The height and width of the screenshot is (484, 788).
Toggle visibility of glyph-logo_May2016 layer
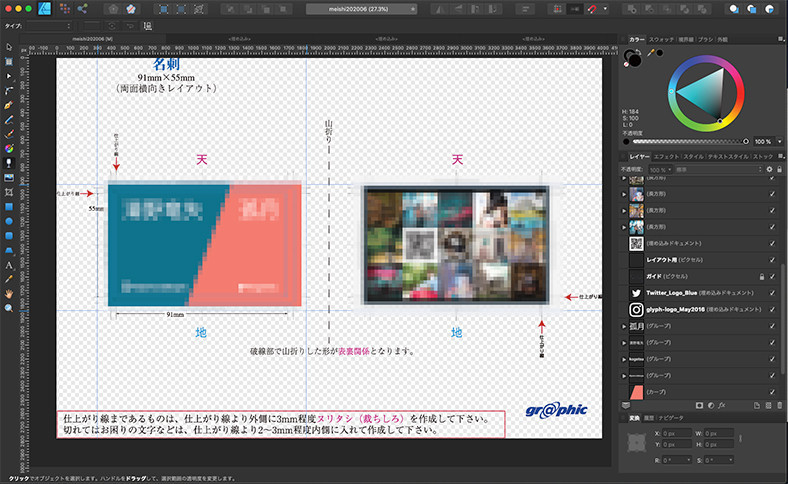pos(772,310)
